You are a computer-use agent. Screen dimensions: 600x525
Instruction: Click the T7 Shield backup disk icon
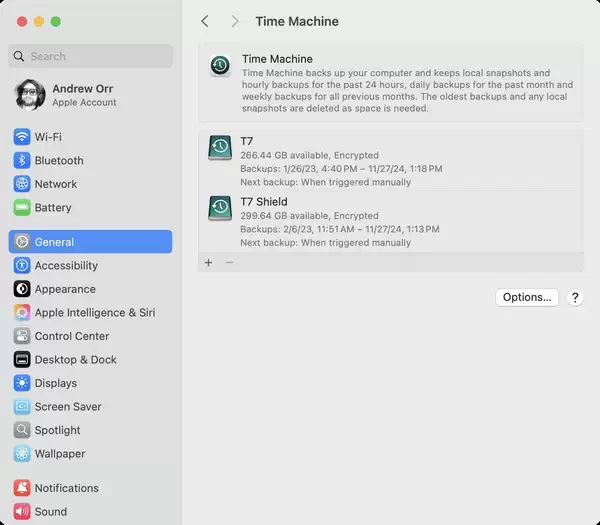coord(220,208)
